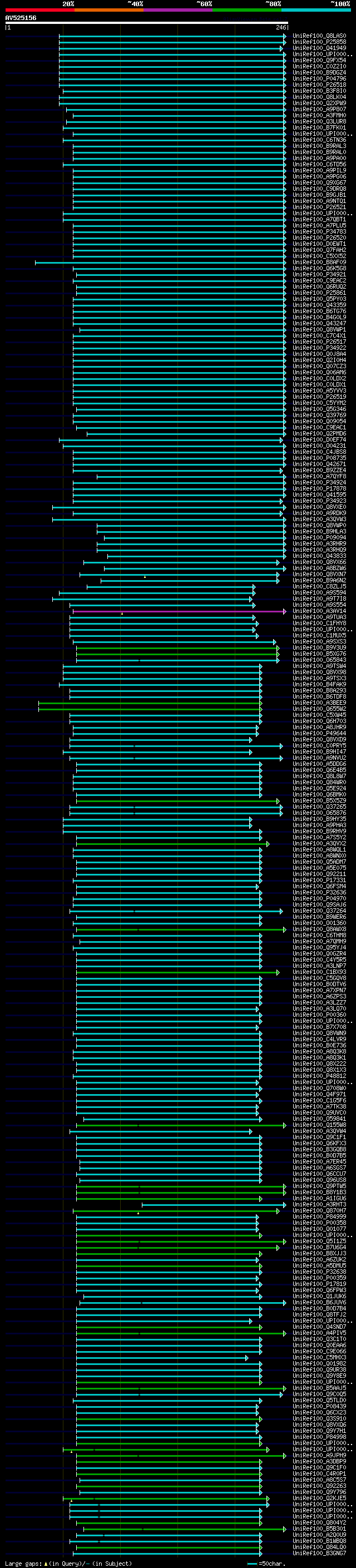Click hit label UniRef100_Q43247

(319, 323)
